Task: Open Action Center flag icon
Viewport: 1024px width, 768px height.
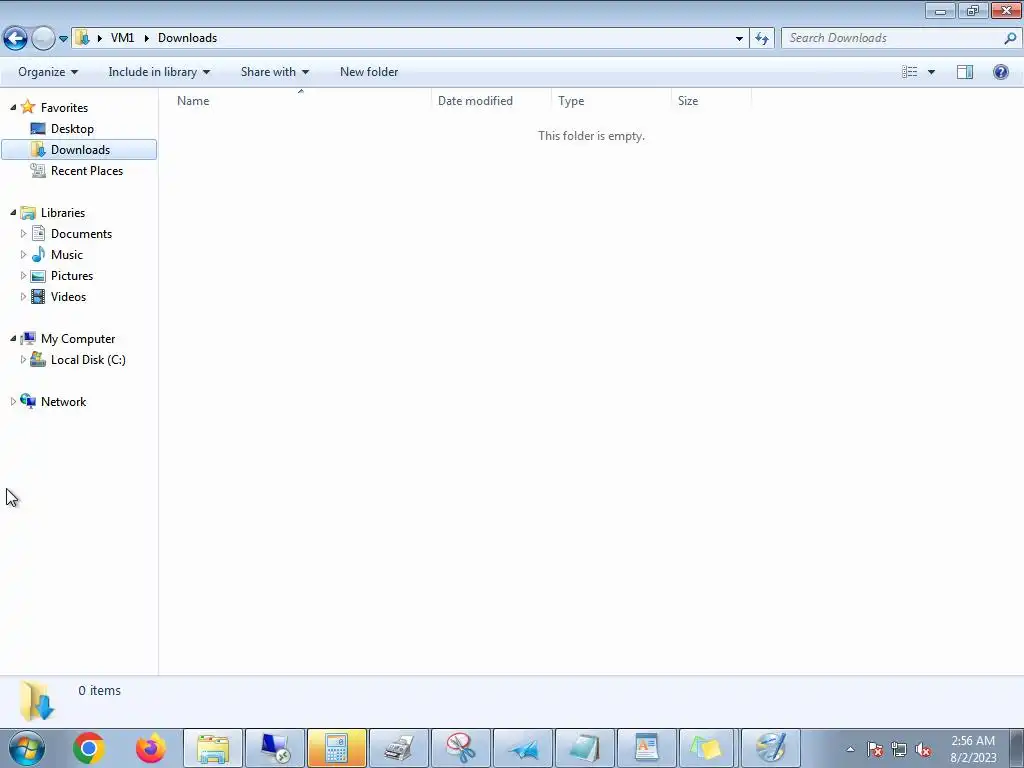Action: coord(875,749)
